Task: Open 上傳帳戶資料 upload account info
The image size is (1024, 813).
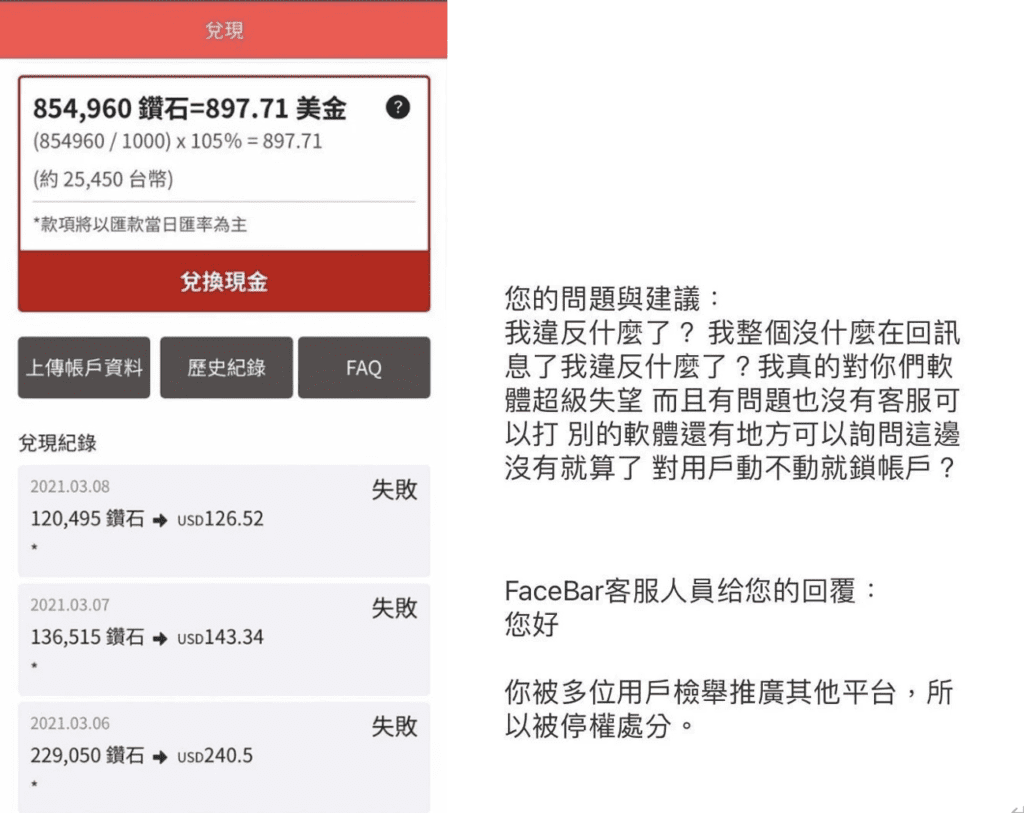Action: point(84,368)
